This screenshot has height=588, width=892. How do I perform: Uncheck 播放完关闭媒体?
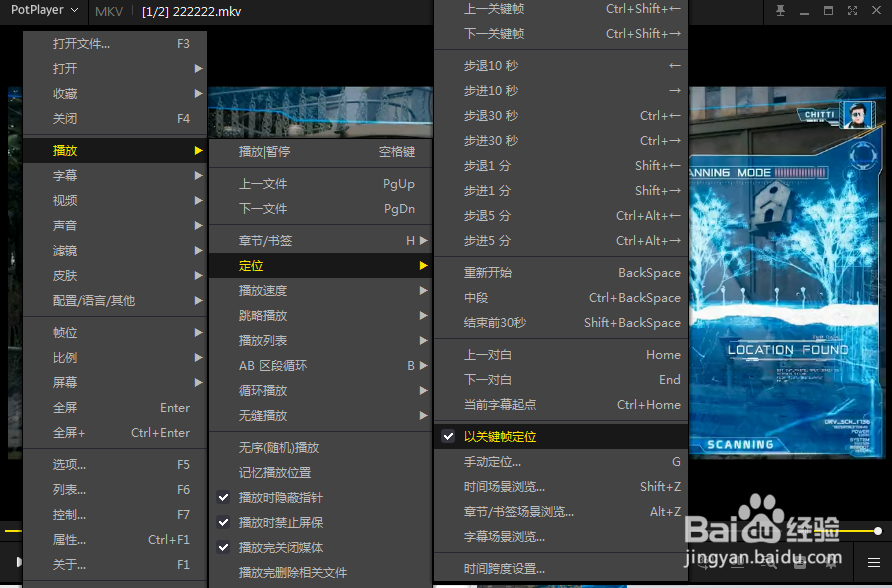pos(321,548)
